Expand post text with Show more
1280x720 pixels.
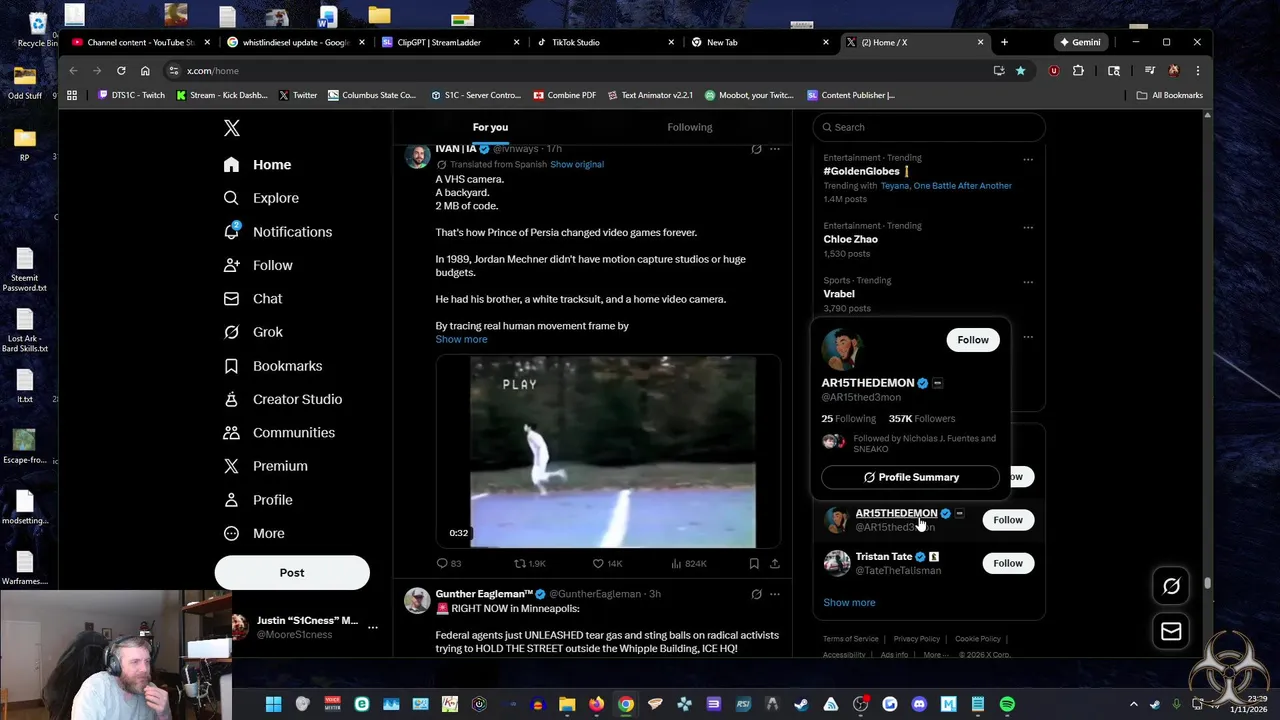pos(461,339)
